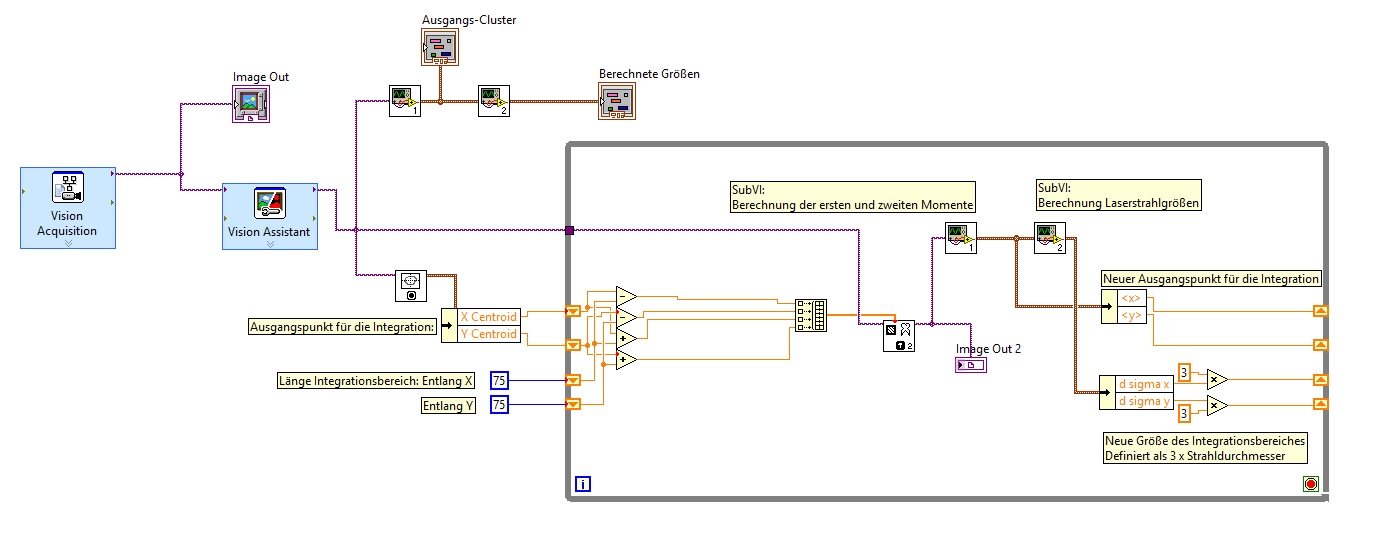Click left shift register fed by Entlang X constant
1393x557 pixels.
573,380
